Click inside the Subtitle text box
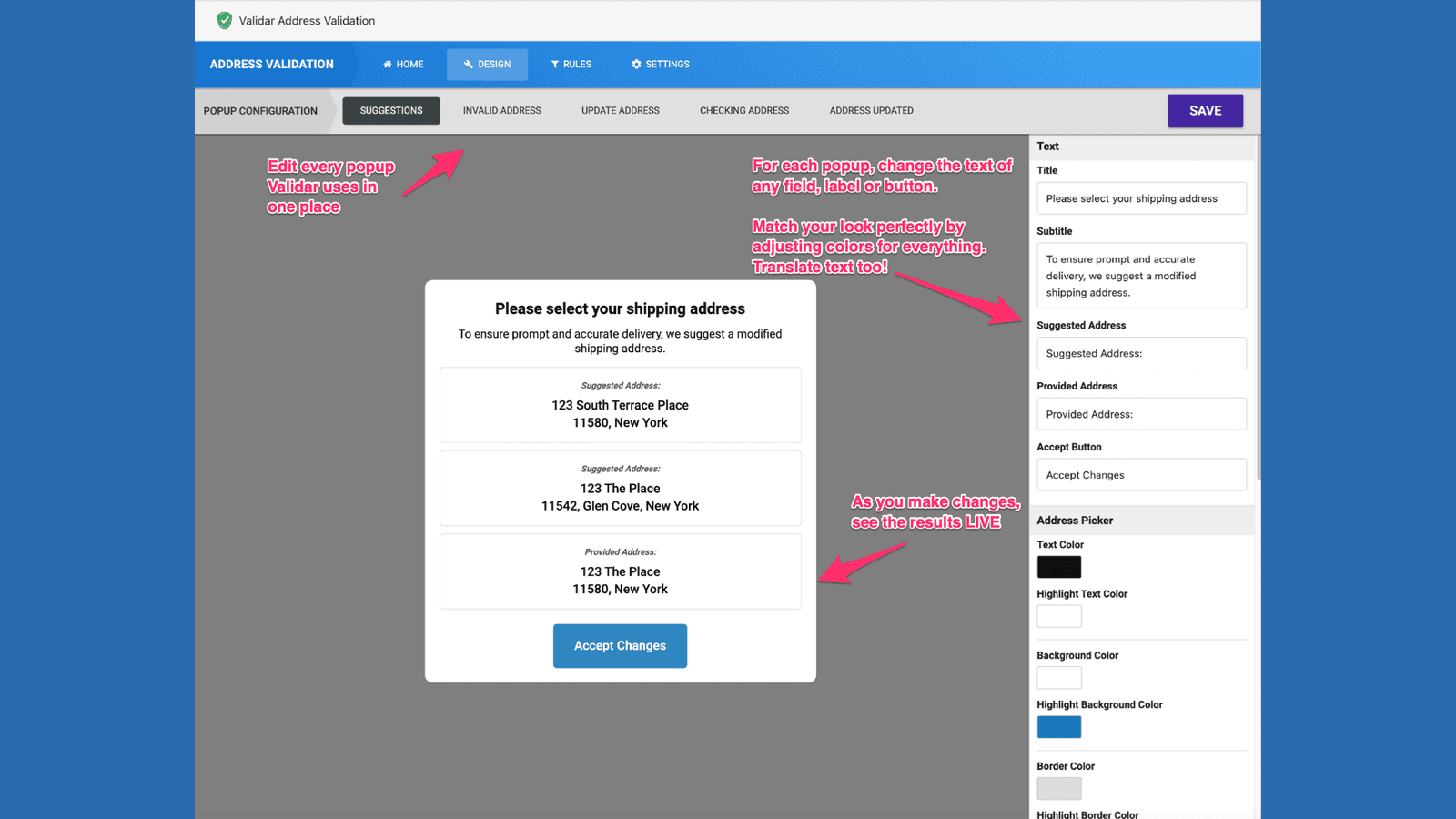This screenshot has width=1456, height=819. 1141,275
